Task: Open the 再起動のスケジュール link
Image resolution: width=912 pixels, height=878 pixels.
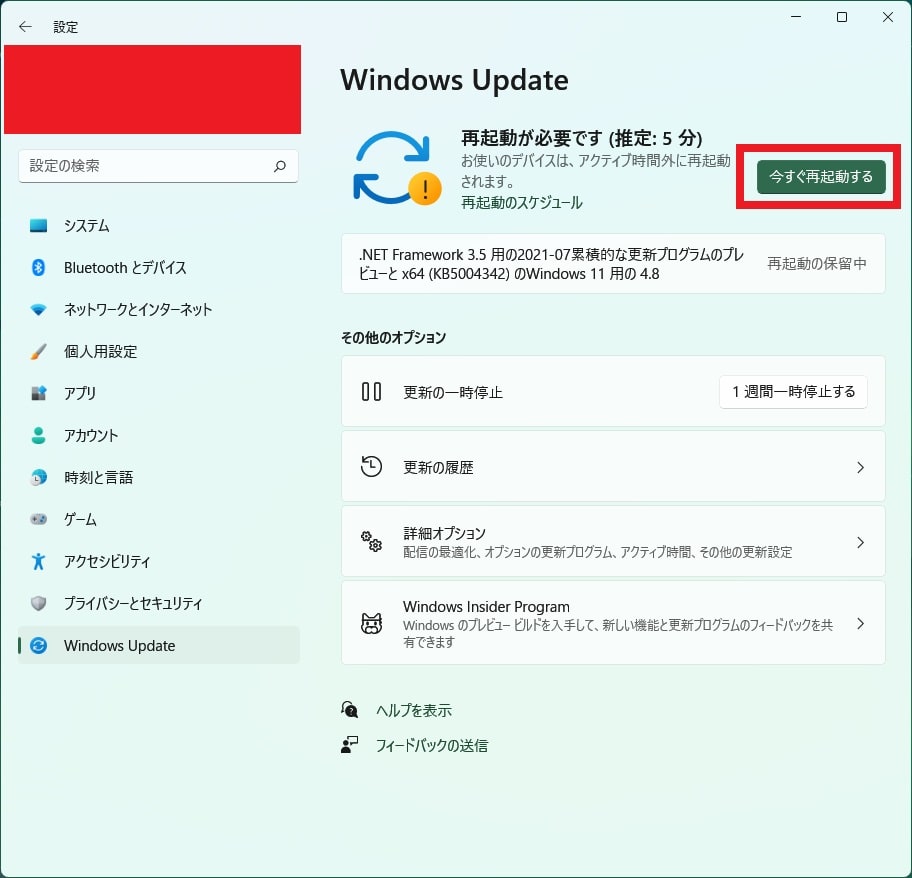Action: pyautogui.click(x=522, y=203)
